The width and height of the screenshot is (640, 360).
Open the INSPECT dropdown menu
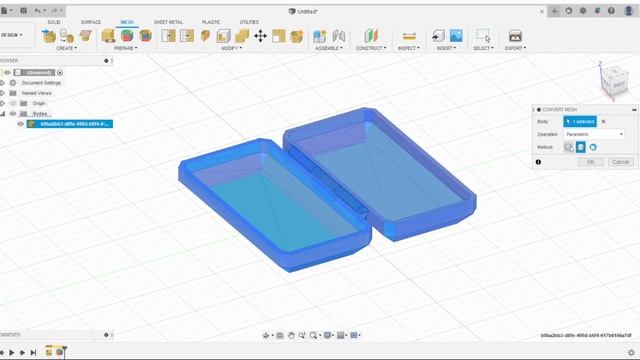pyautogui.click(x=409, y=48)
